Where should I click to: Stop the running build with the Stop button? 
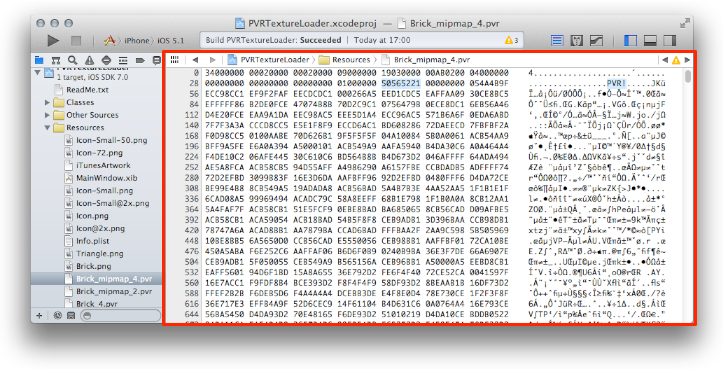tap(76, 41)
